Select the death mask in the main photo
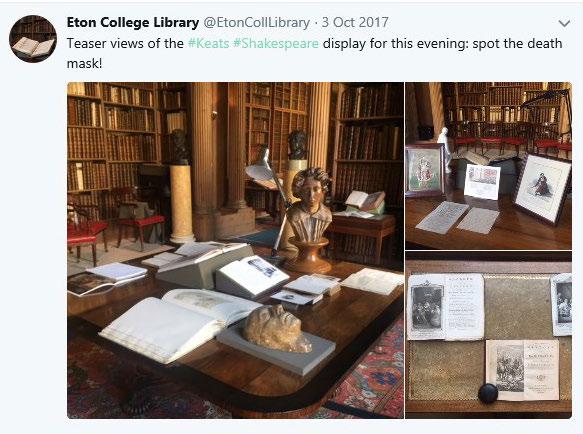 click(277, 328)
